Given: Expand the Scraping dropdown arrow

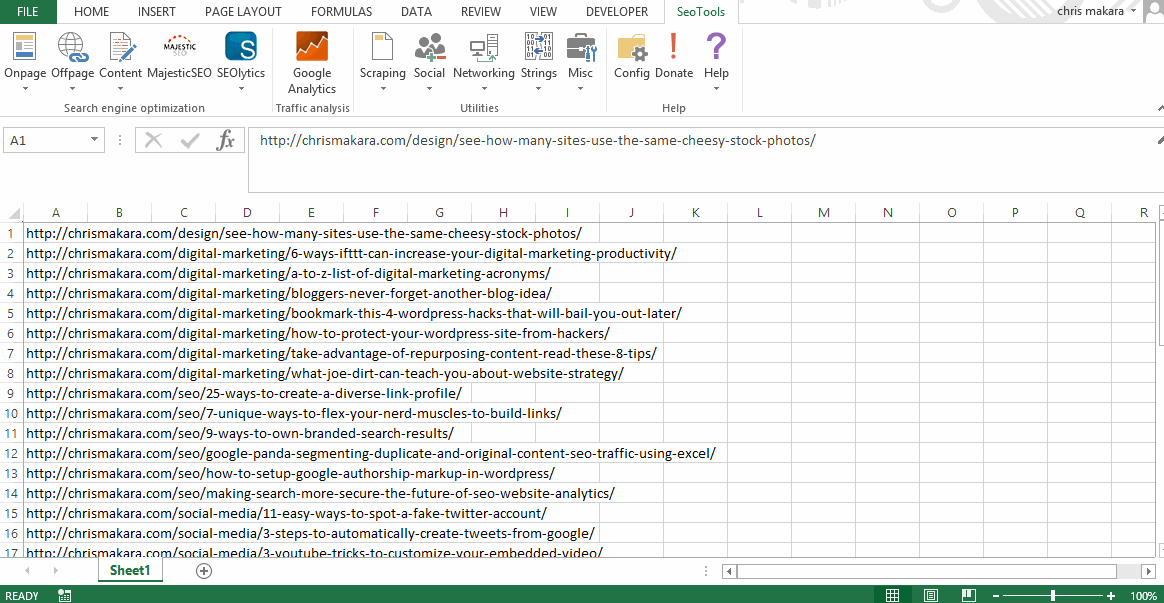Looking at the screenshot, I should pos(382,88).
